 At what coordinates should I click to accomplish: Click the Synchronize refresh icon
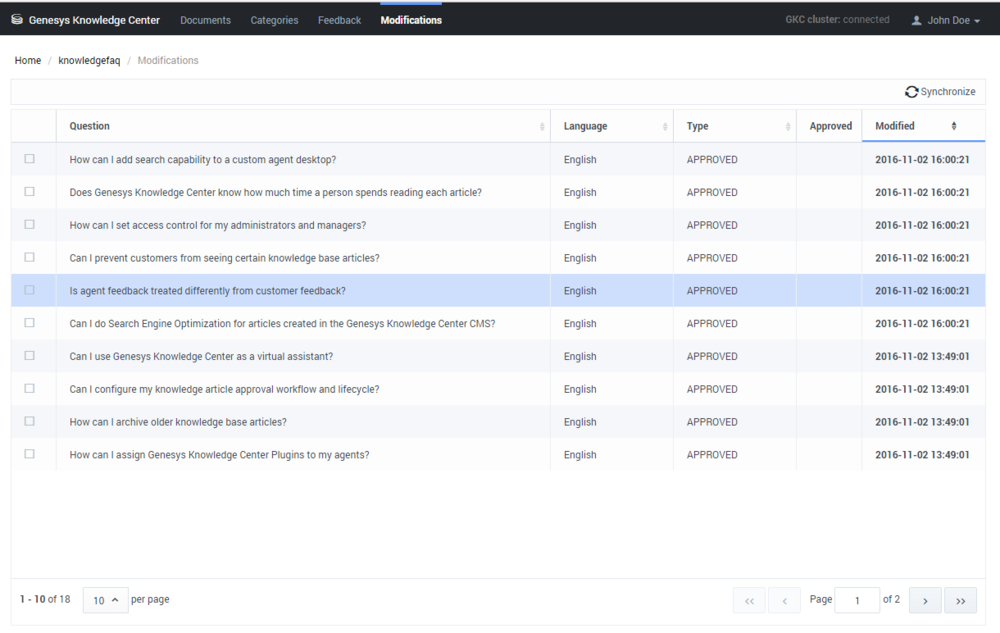[x=911, y=92]
